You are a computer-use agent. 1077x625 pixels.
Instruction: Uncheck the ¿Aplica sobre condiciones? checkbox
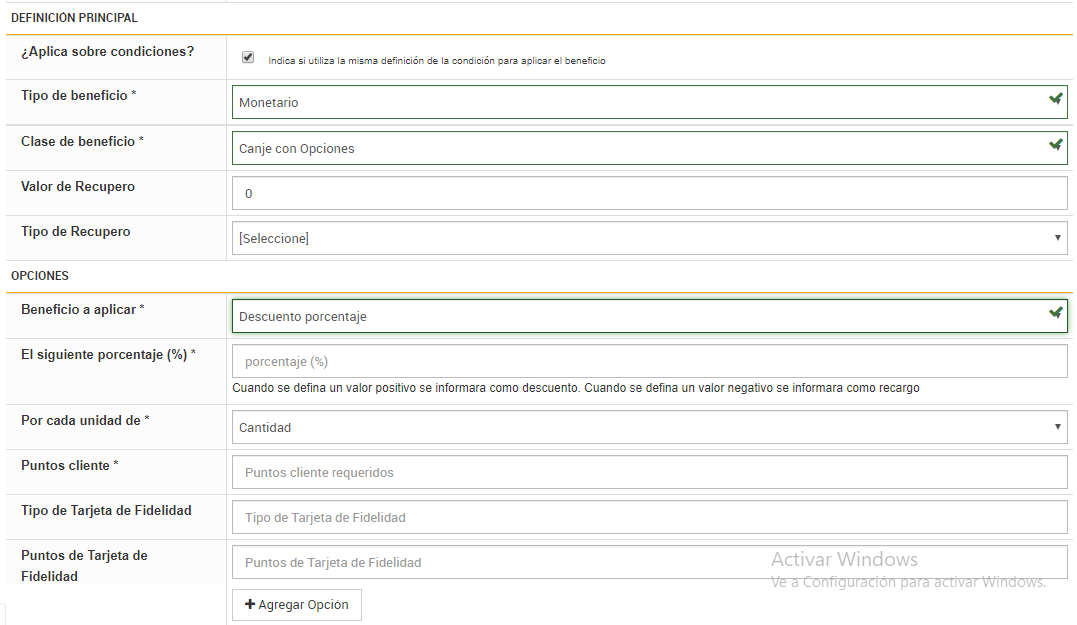coord(248,58)
